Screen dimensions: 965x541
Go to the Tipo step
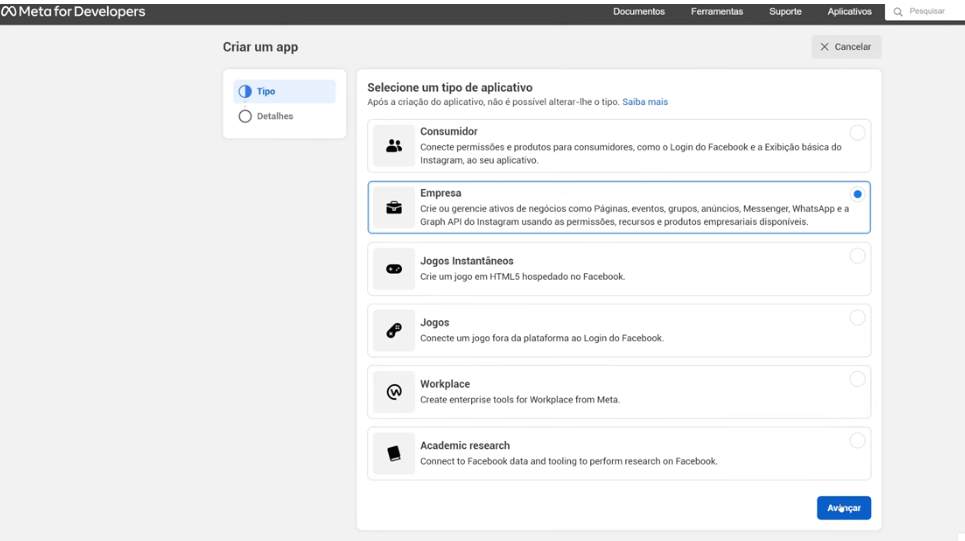click(284, 91)
